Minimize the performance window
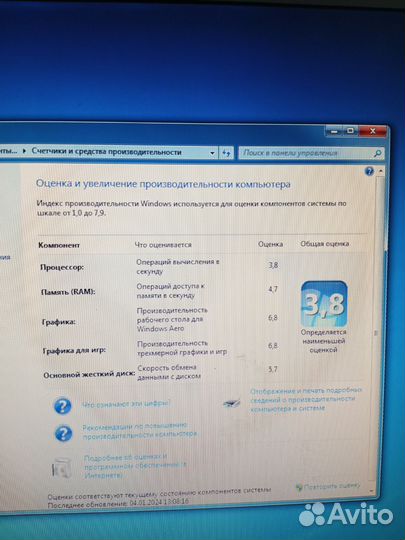Screen dimensions: 405x540 click(x=334, y=131)
